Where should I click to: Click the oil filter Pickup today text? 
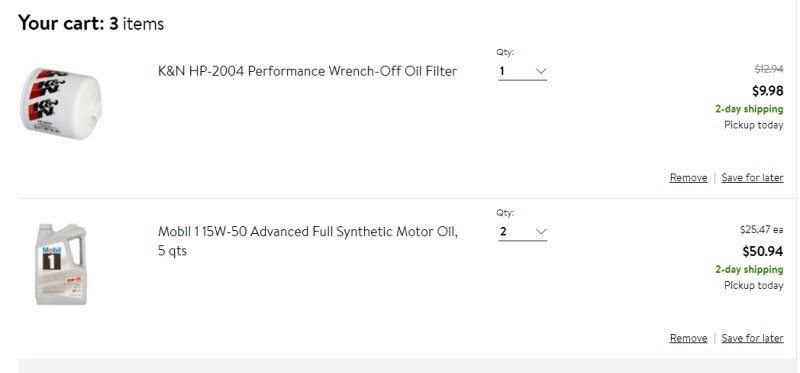coord(754,125)
